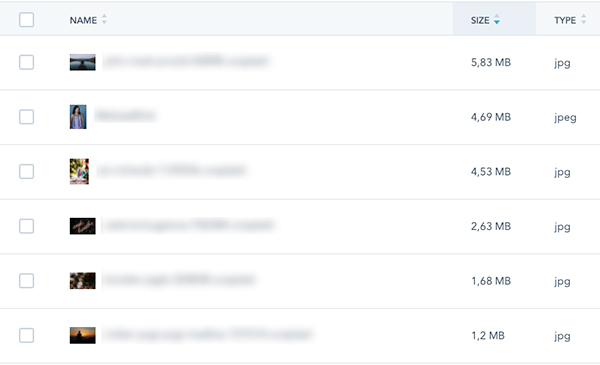Mark the checkbox for the 2,63 MB file
This screenshot has height=365, width=600.
pyautogui.click(x=26, y=226)
